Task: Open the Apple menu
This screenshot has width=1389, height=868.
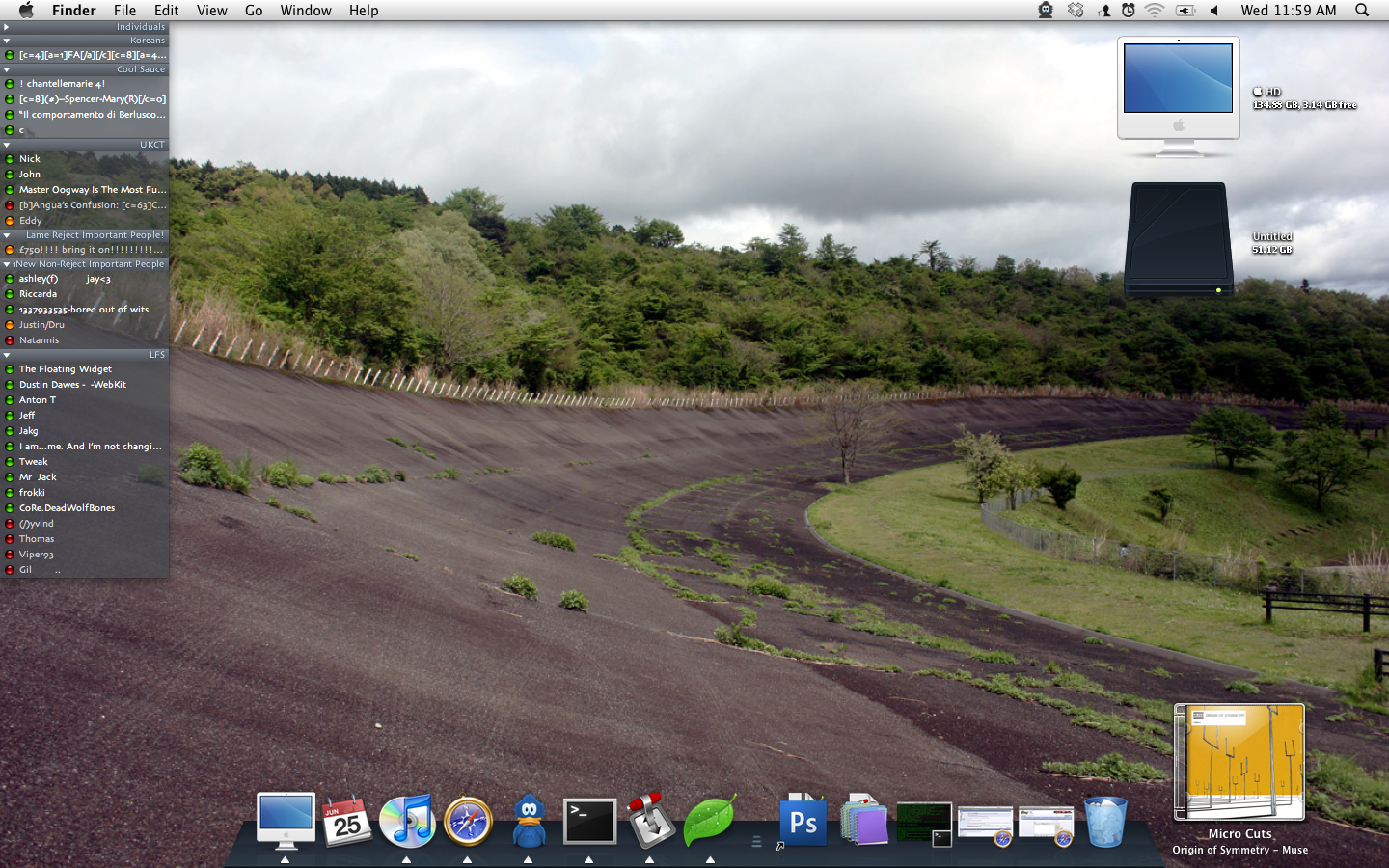Action: point(26,11)
